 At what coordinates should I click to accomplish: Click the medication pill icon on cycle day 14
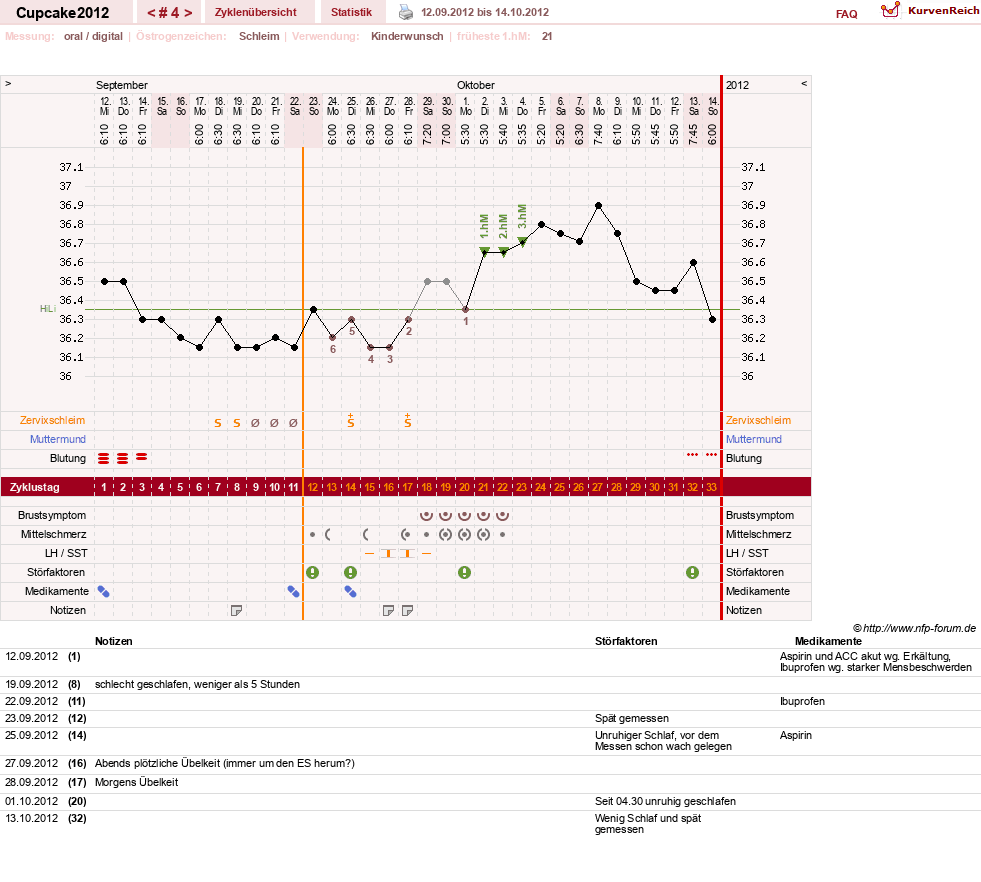[x=350, y=591]
